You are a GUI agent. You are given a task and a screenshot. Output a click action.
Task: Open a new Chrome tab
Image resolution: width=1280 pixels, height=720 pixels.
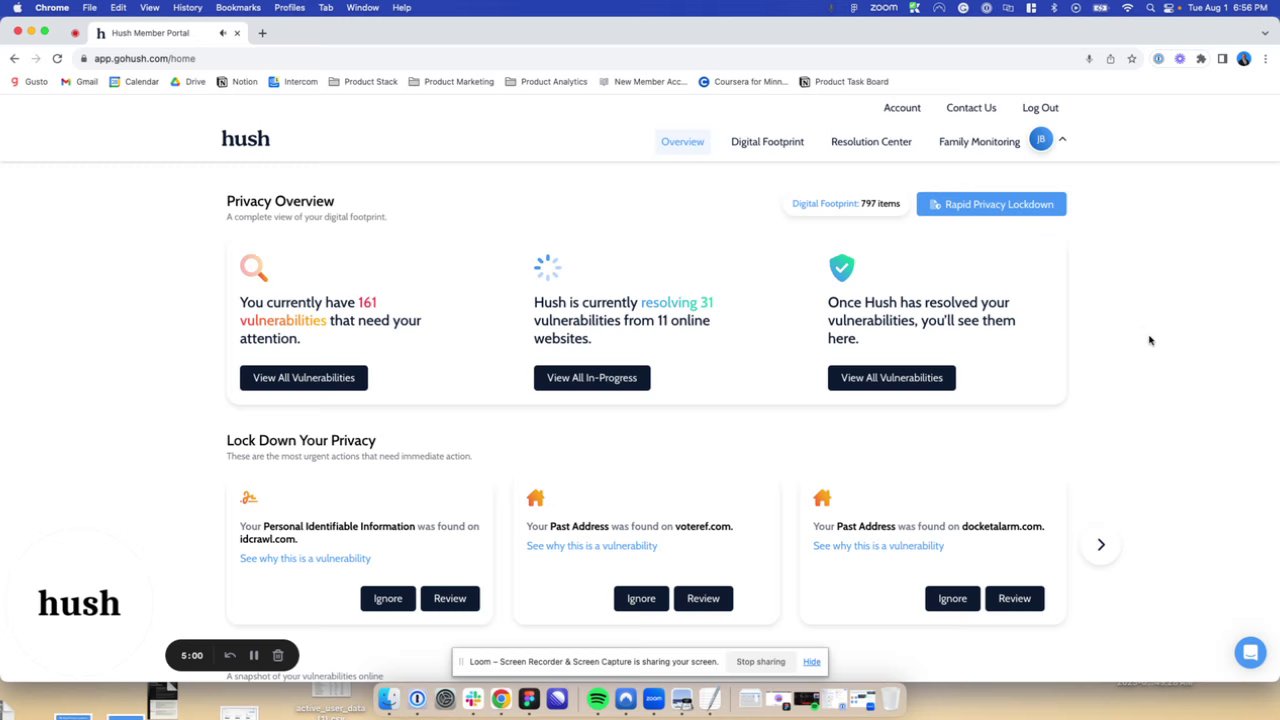point(262,33)
